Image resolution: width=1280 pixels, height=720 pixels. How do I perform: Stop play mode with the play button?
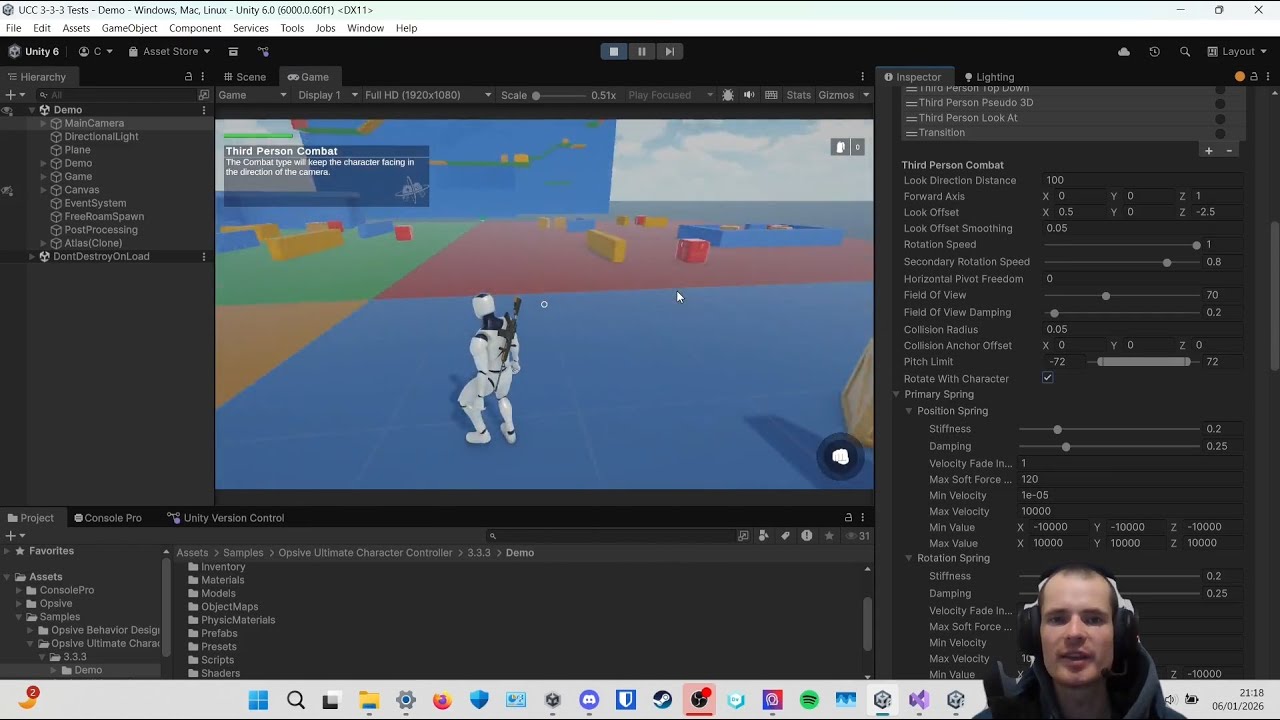click(x=614, y=51)
